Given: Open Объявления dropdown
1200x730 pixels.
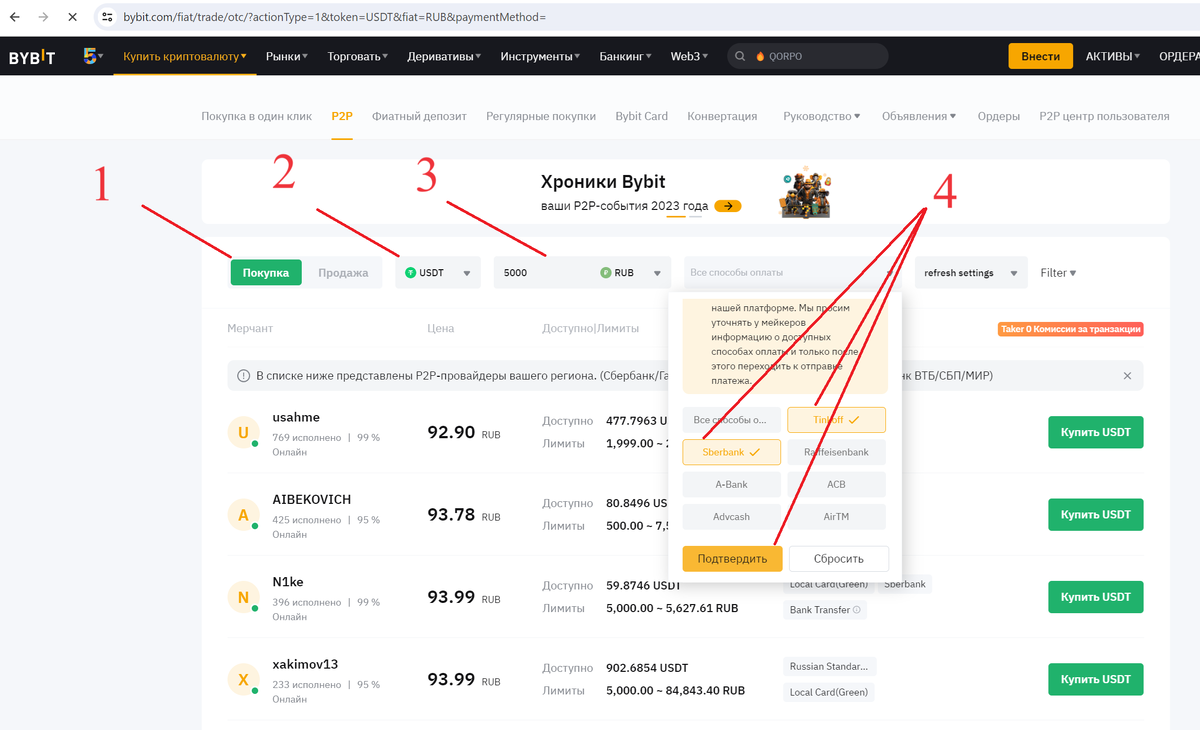Looking at the screenshot, I should click(918, 116).
